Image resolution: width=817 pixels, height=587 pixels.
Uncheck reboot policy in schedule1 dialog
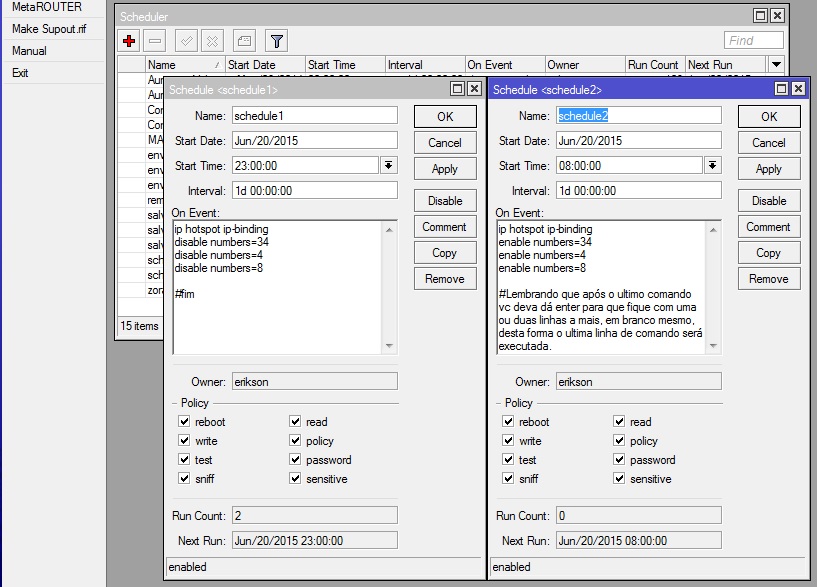184,422
